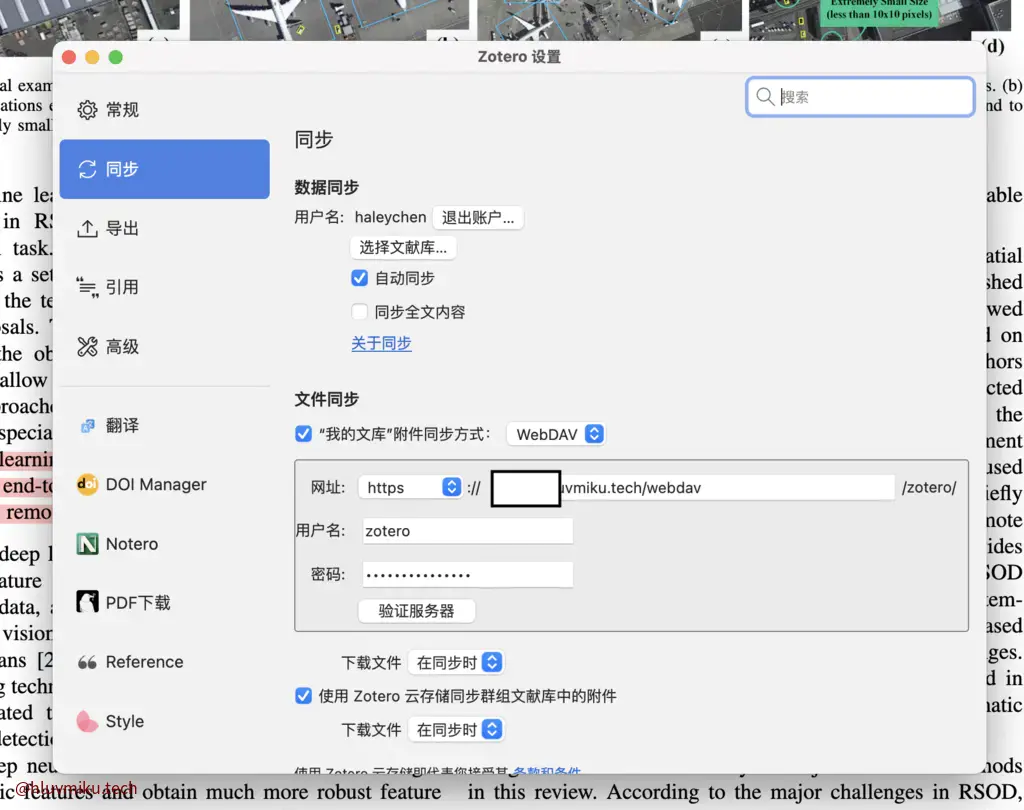Open the https protocol dropdown
This screenshot has height=810, width=1024.
click(411, 487)
